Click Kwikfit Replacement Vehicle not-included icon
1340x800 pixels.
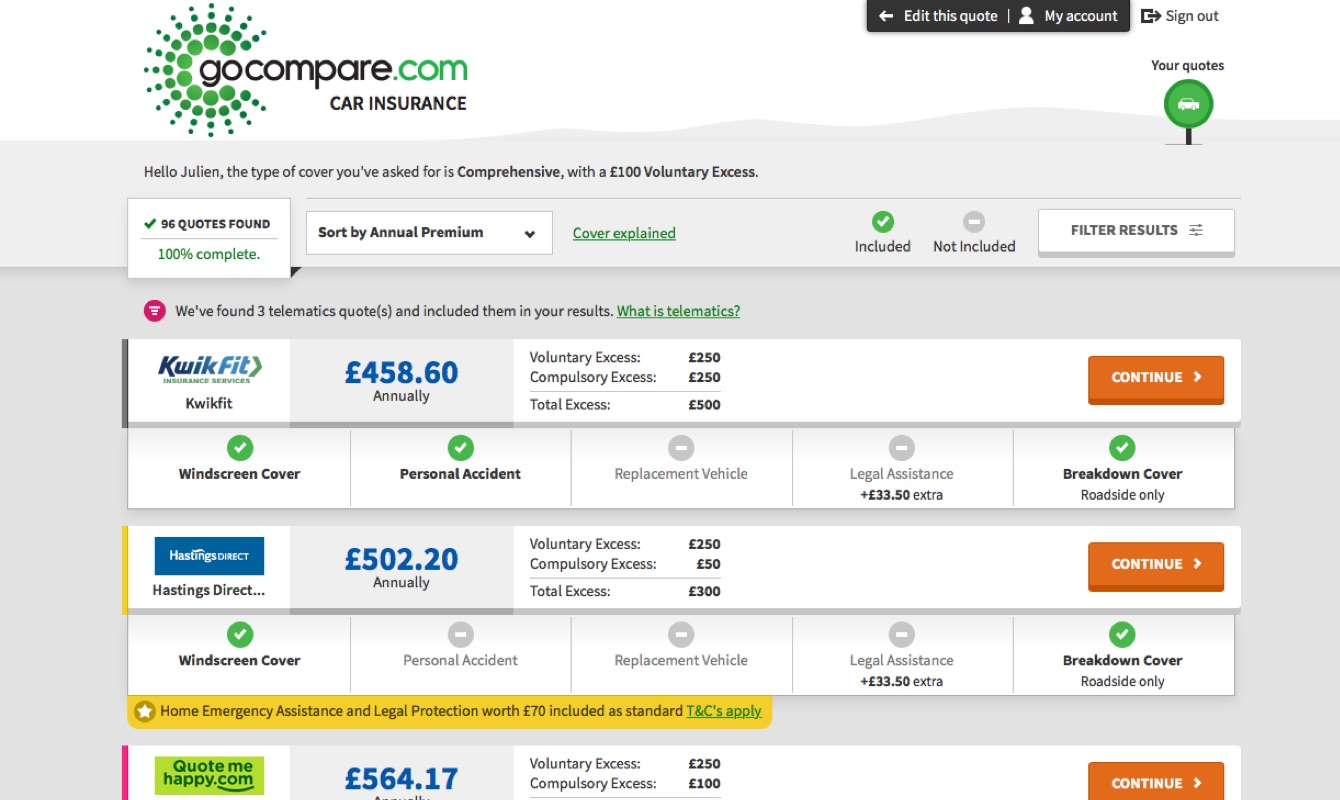(x=681, y=447)
